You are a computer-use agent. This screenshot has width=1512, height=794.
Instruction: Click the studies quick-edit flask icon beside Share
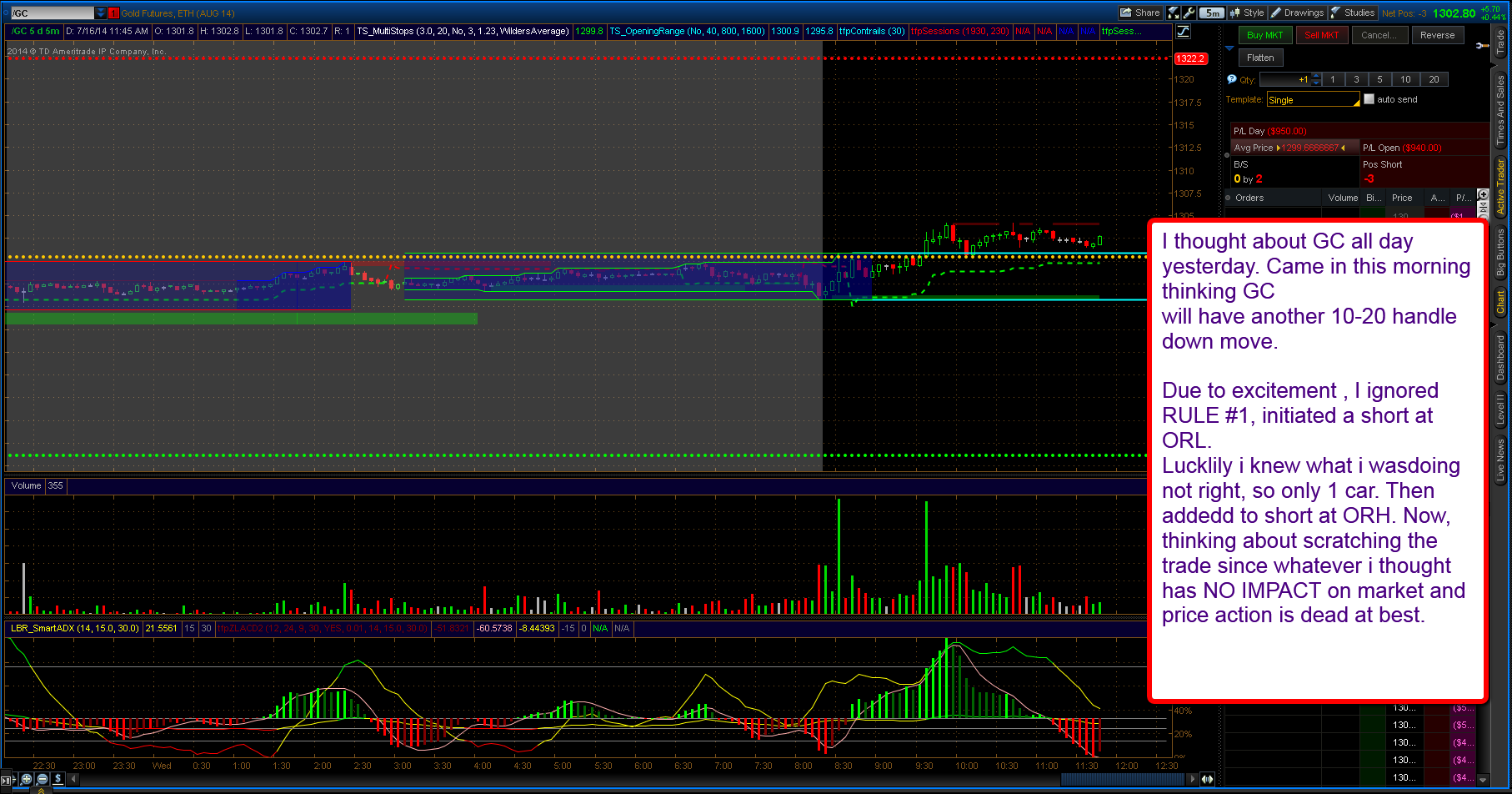coord(1174,13)
